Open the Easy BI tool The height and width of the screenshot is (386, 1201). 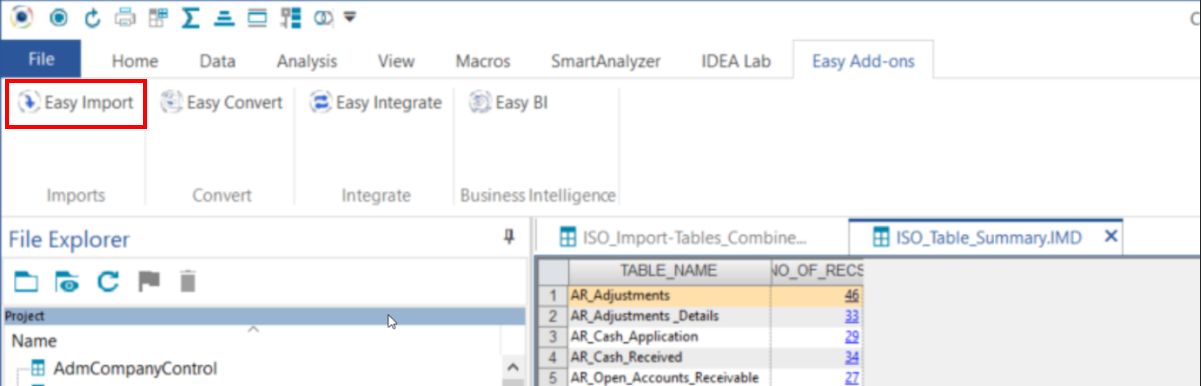[x=509, y=103]
